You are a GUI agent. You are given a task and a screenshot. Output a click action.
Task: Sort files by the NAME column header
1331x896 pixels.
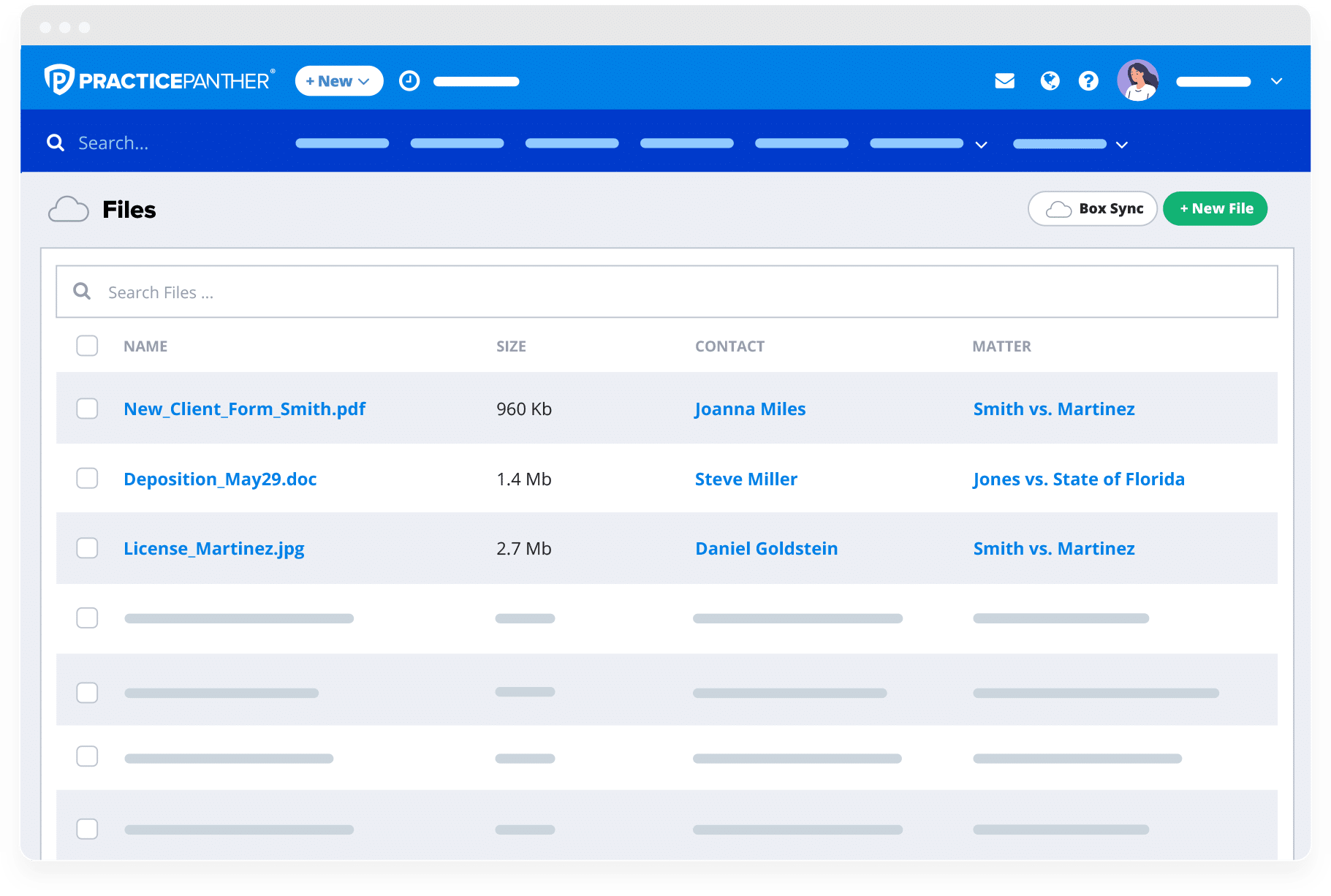point(145,346)
